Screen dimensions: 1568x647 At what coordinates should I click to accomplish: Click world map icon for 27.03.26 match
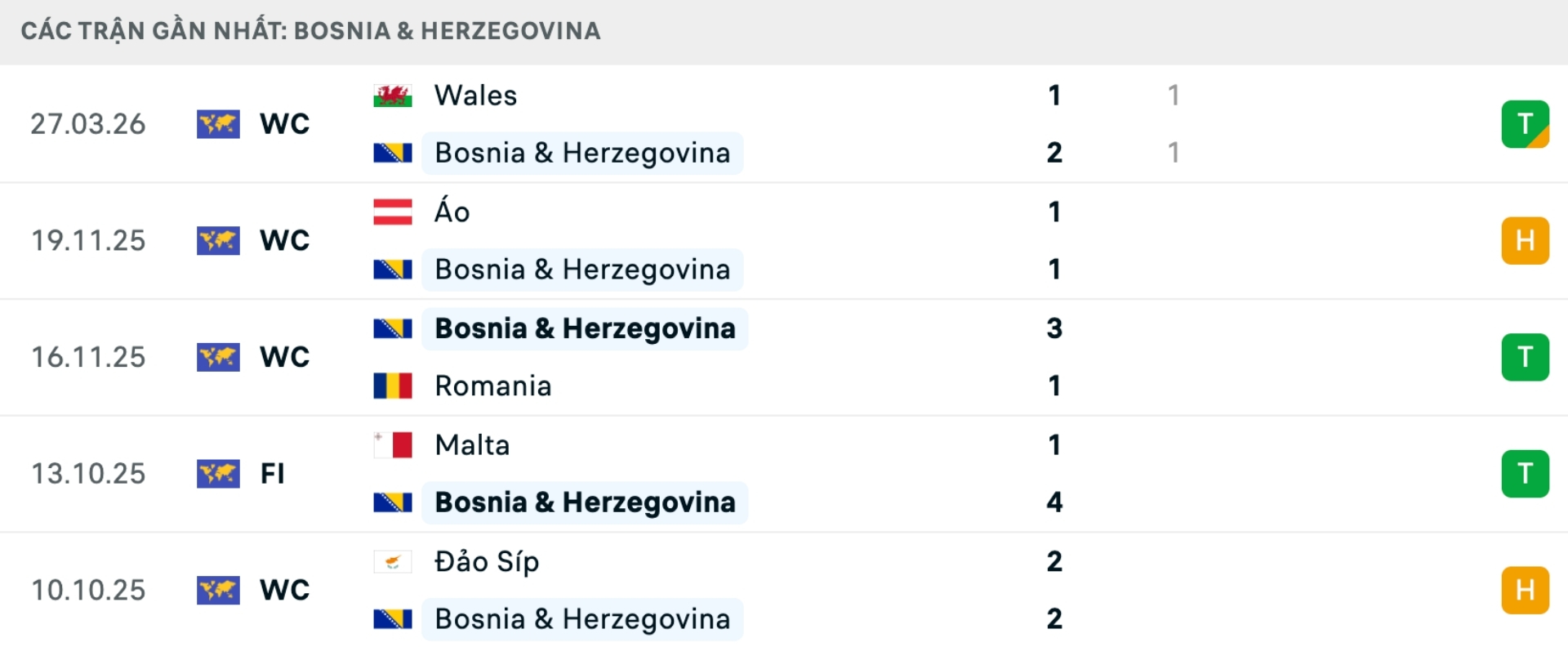218,124
